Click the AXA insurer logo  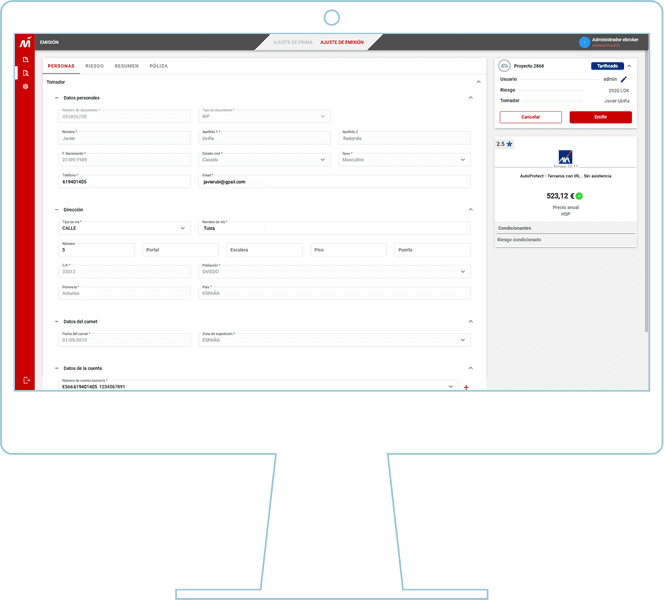pos(565,157)
